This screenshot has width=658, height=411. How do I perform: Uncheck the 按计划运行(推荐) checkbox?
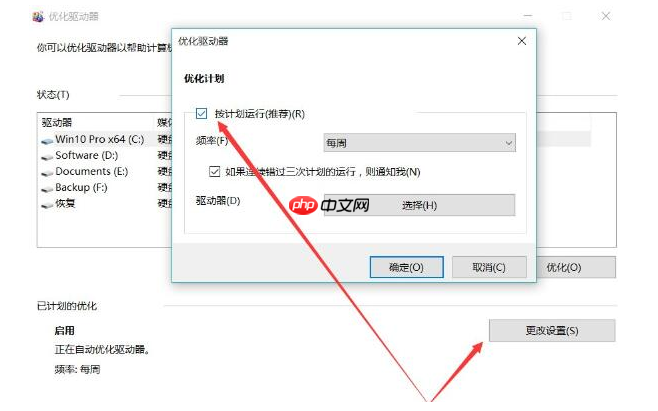201,113
